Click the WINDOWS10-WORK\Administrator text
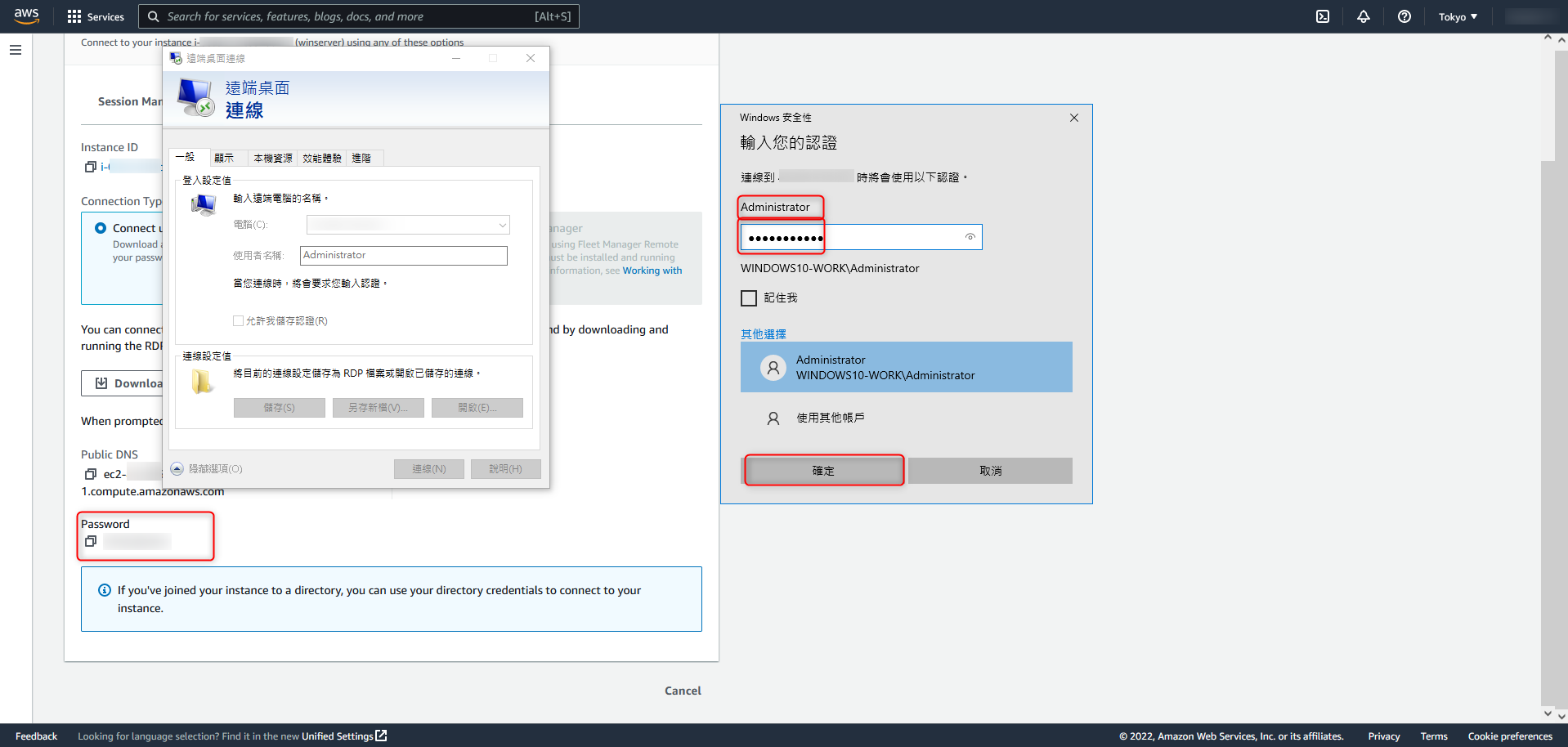The image size is (1568, 747). [x=830, y=268]
